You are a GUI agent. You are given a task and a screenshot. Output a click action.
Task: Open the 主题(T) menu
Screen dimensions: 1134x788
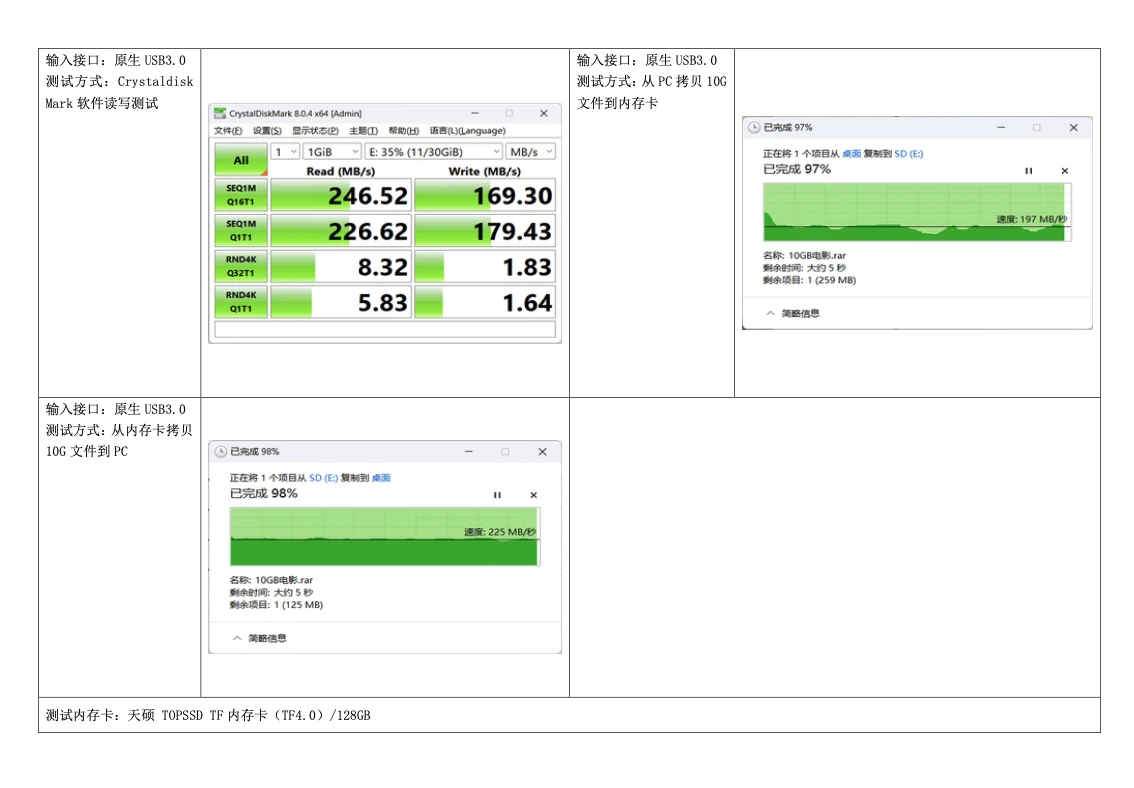coord(363,131)
